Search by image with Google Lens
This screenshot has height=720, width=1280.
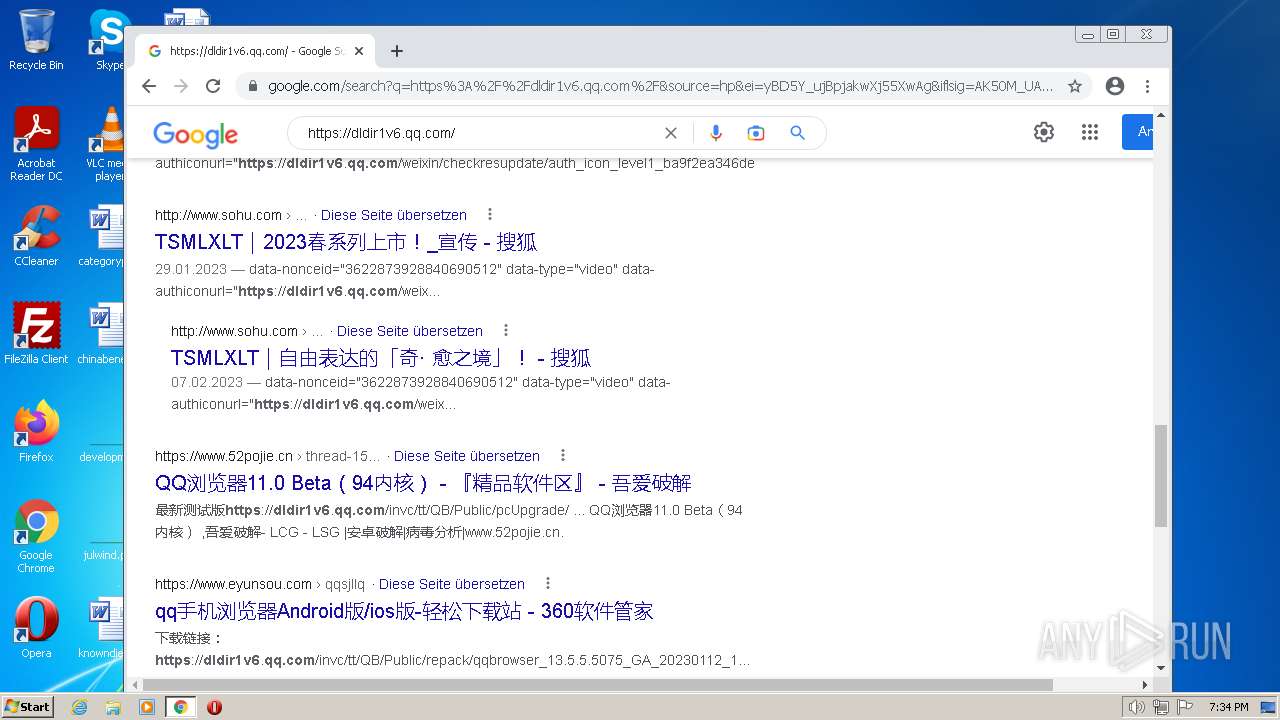click(x=756, y=133)
